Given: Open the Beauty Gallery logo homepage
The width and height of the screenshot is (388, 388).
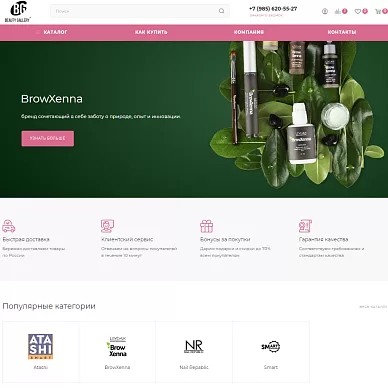Looking at the screenshot, I should (x=18, y=12).
